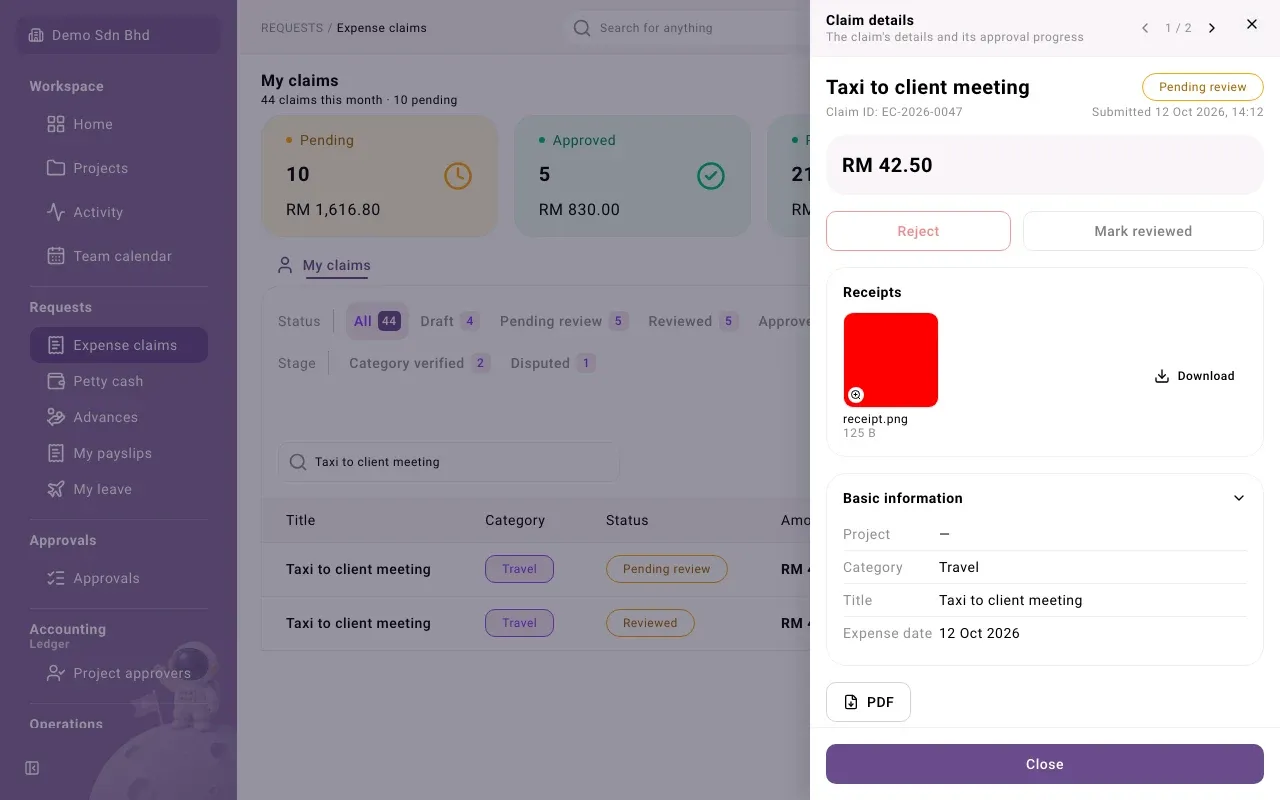Open the Reviewed taxi claim row
The image size is (1280, 800).
pos(536,623)
